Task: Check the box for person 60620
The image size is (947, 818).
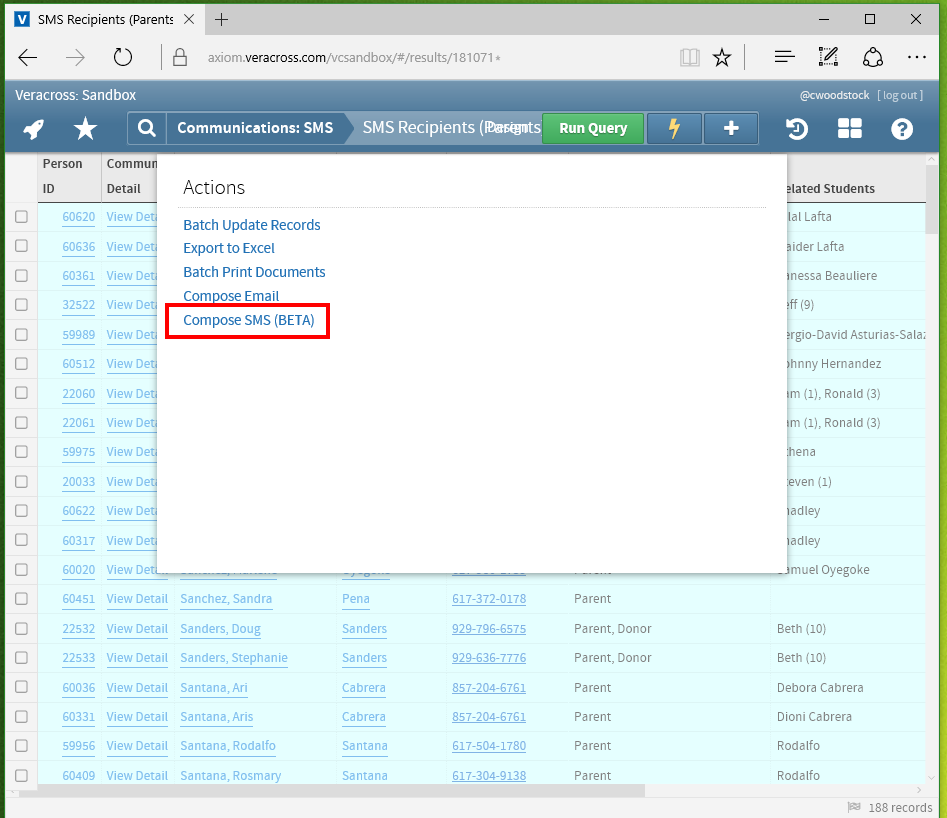Action: (x=21, y=217)
